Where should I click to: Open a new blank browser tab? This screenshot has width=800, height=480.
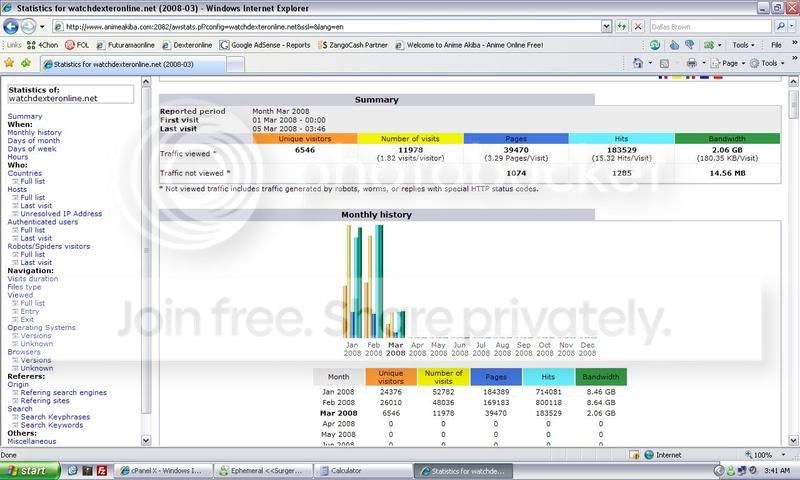(x=235, y=64)
